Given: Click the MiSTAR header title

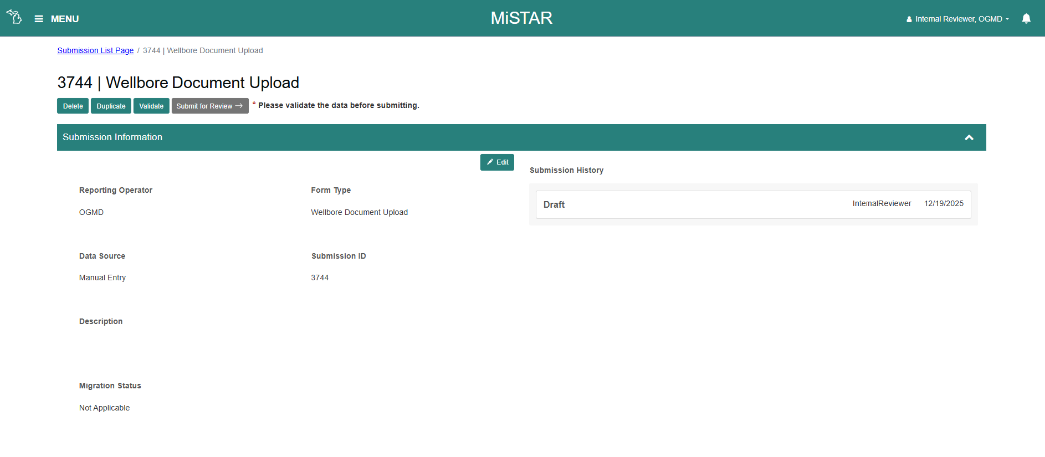Looking at the screenshot, I should pos(522,18).
